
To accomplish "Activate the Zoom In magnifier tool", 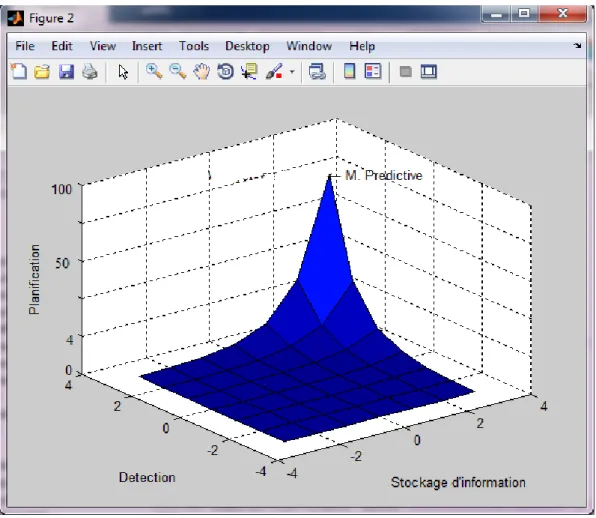I will 154,71.
